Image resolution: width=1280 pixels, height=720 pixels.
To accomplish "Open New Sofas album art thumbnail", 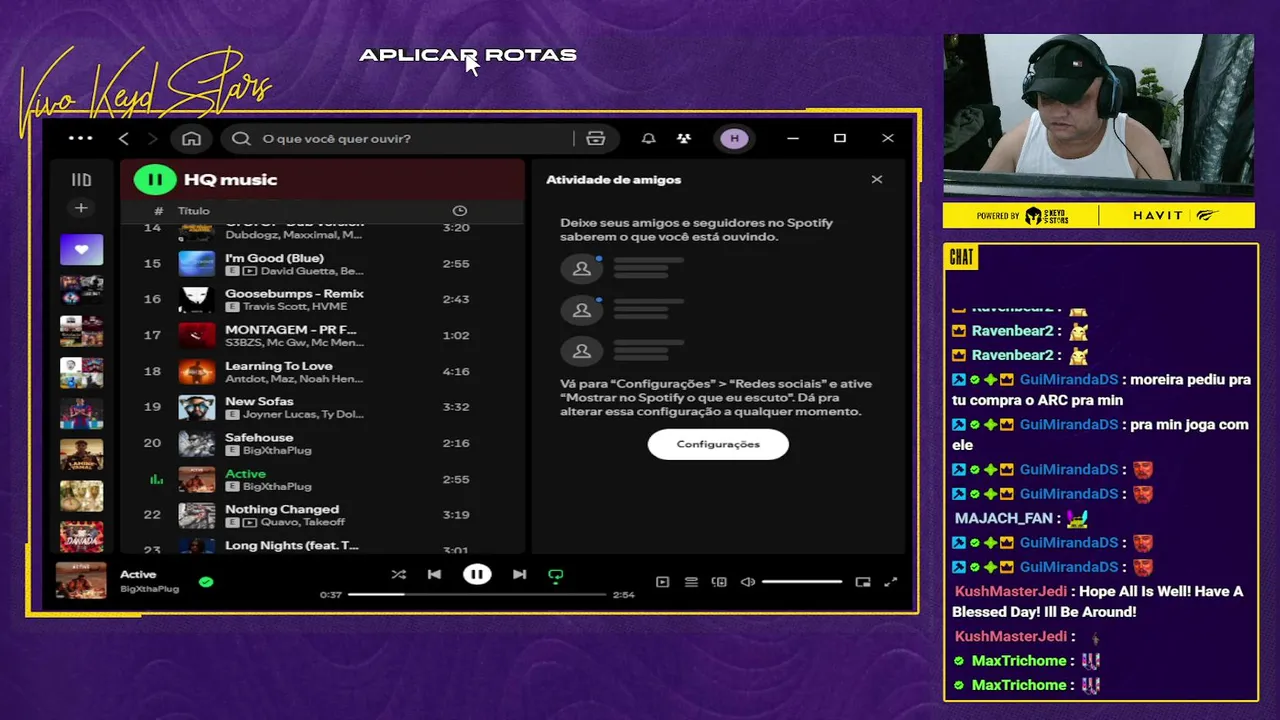I will [x=196, y=407].
